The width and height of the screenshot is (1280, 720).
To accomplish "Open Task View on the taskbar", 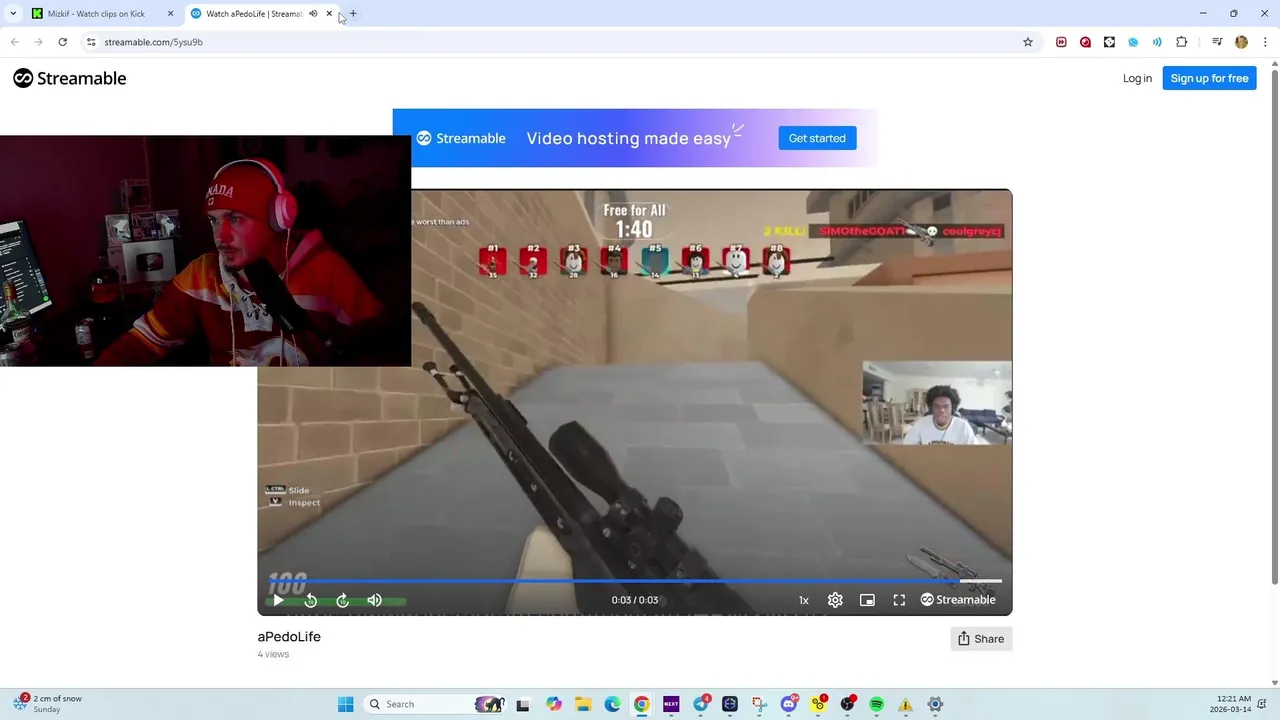I will click(522, 704).
